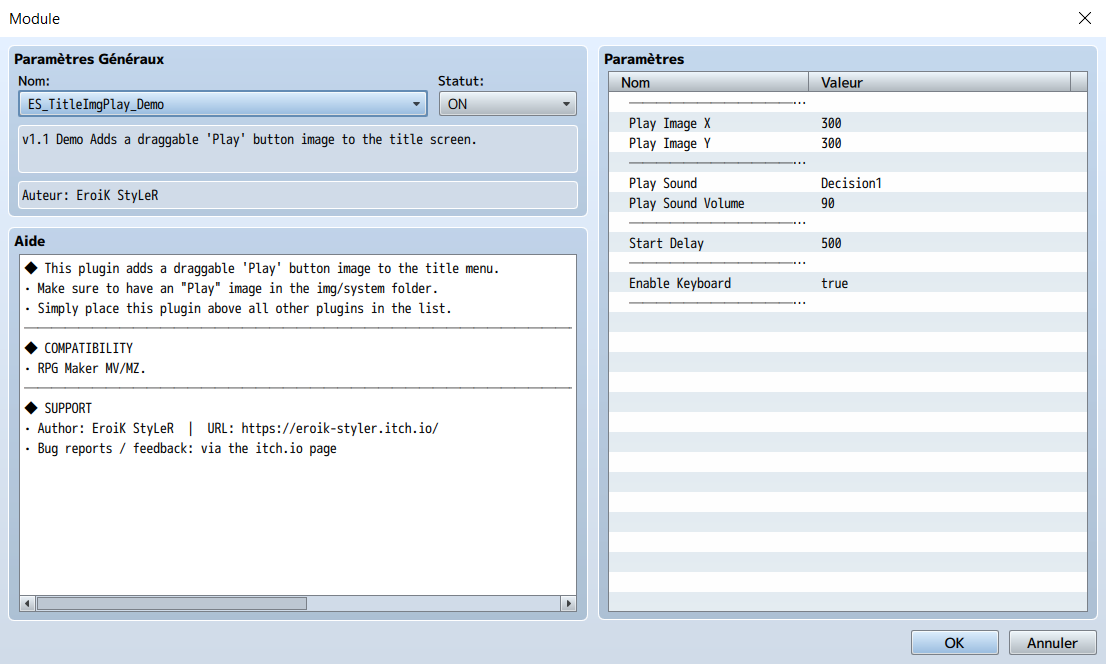The width and height of the screenshot is (1106, 664).
Task: Select the Play Sound parameter row
Action: coord(848,183)
